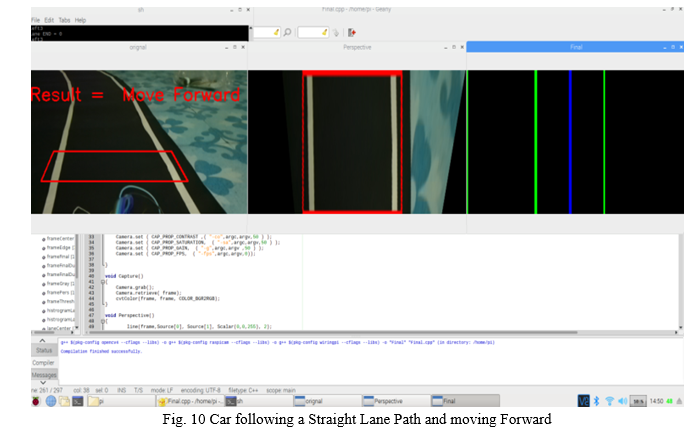Select the pi folder taskbar button
This screenshot has width=698, height=434.
121,401
